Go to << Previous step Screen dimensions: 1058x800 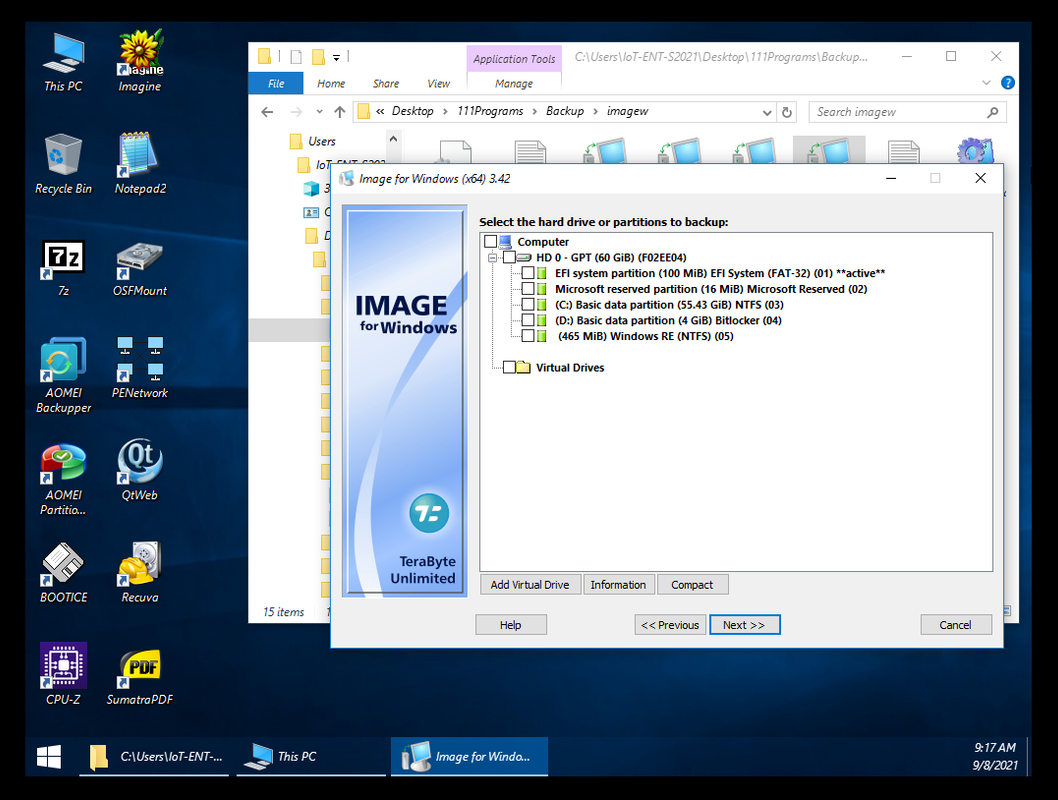[670, 625]
